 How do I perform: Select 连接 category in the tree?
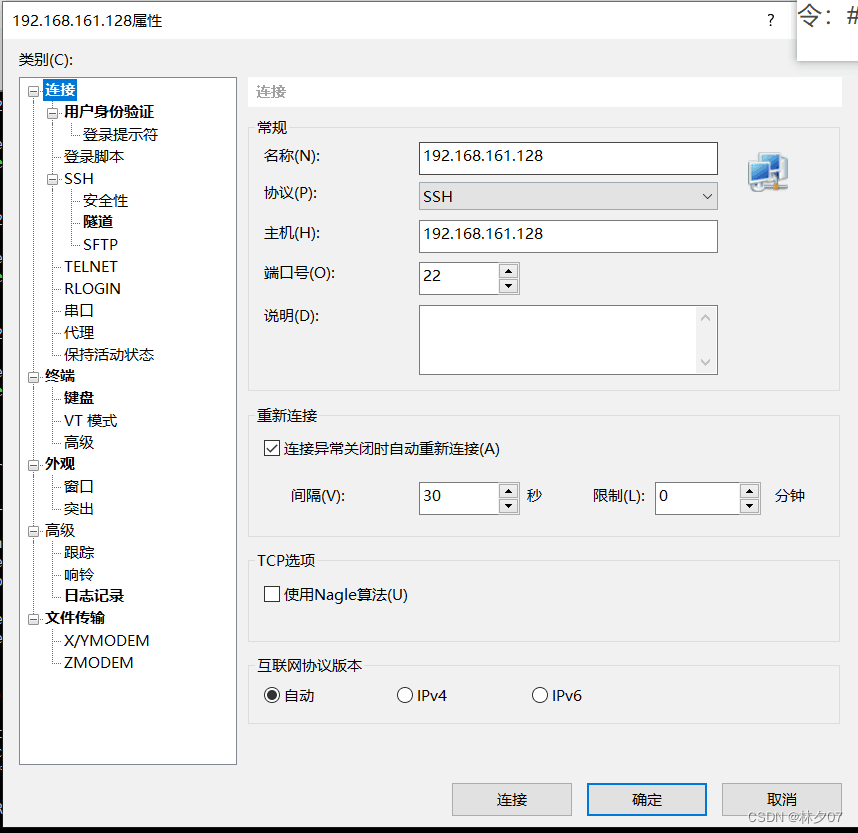[60, 90]
